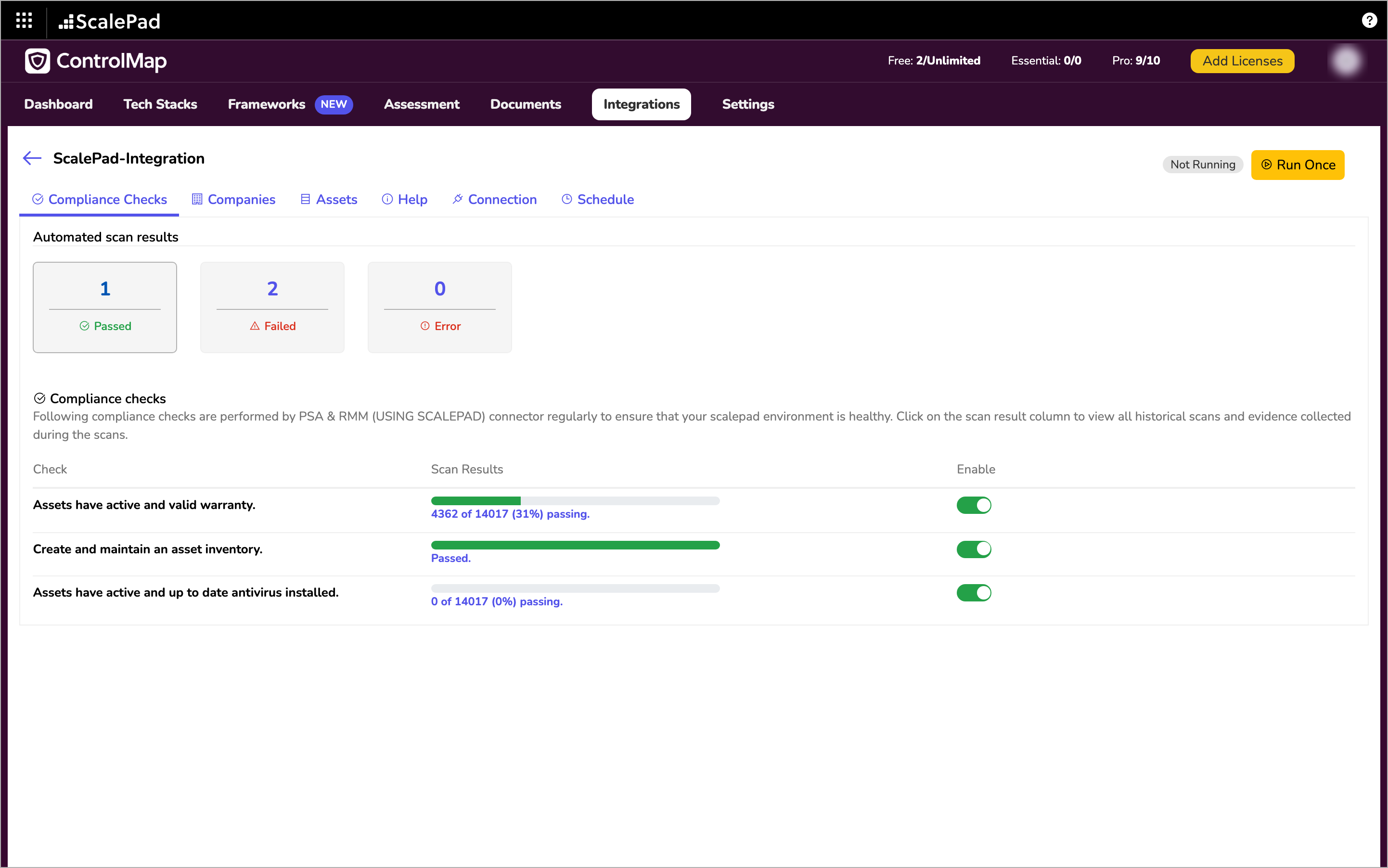The image size is (1388, 868).
Task: Switch to the Connection tab
Action: (494, 199)
